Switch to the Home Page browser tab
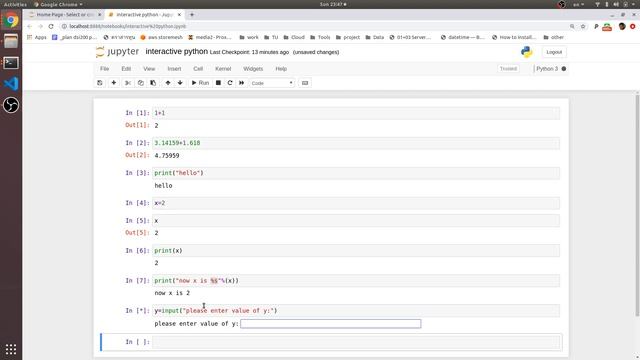The height and width of the screenshot is (360, 640). (x=64, y=15)
